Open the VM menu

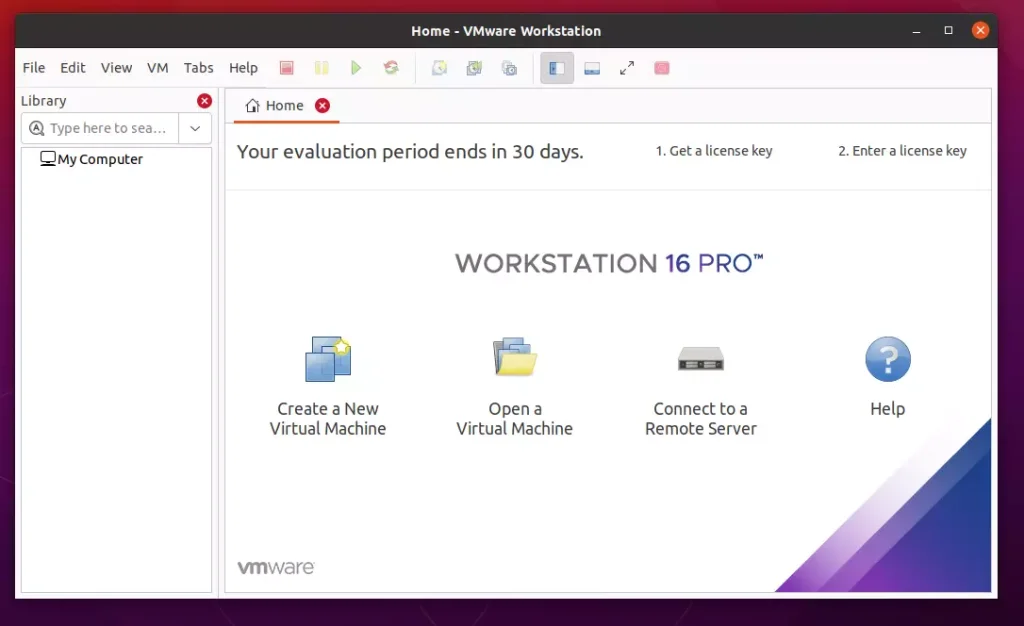pyautogui.click(x=157, y=68)
